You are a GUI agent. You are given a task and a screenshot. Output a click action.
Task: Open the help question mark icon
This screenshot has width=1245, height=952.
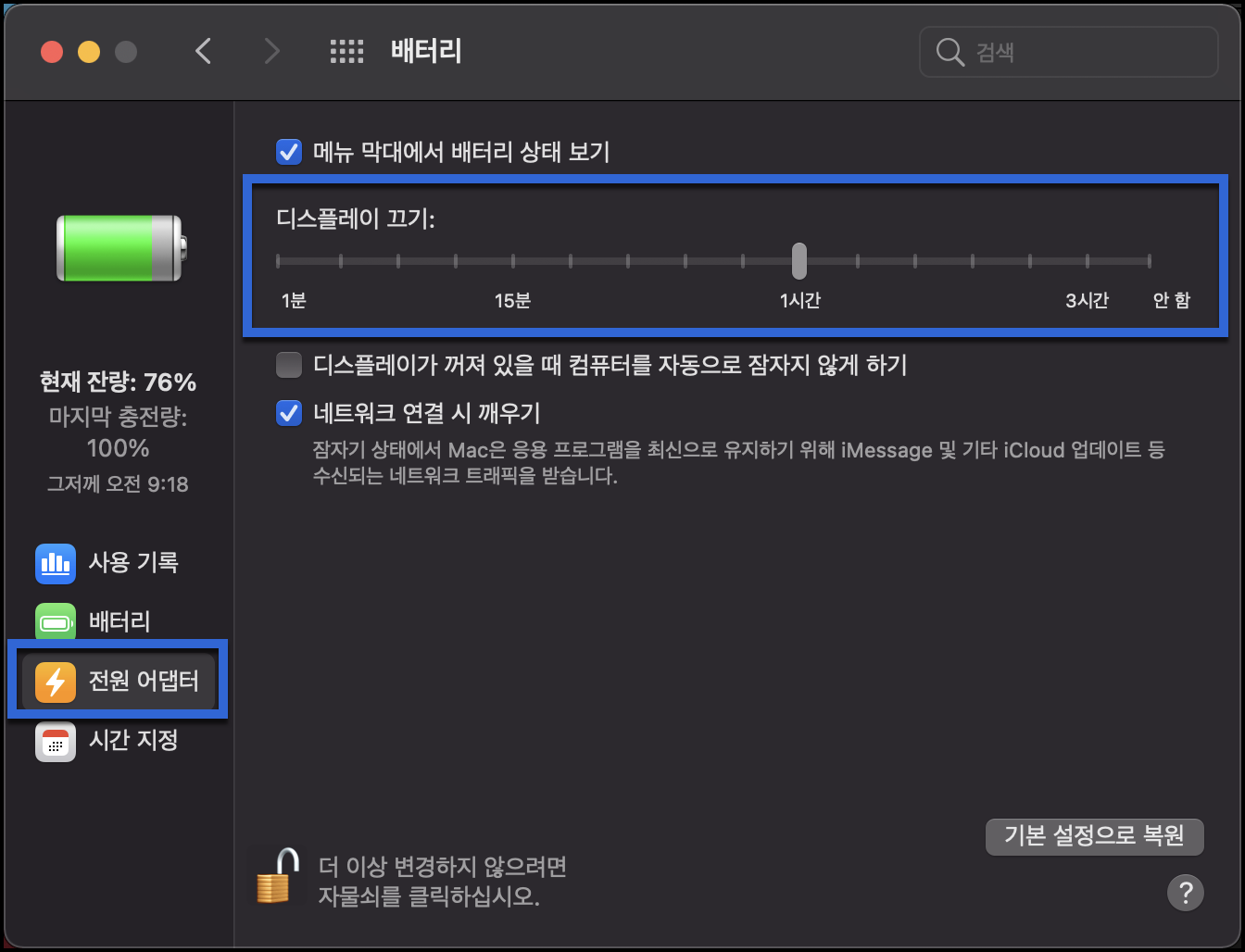tap(1186, 893)
